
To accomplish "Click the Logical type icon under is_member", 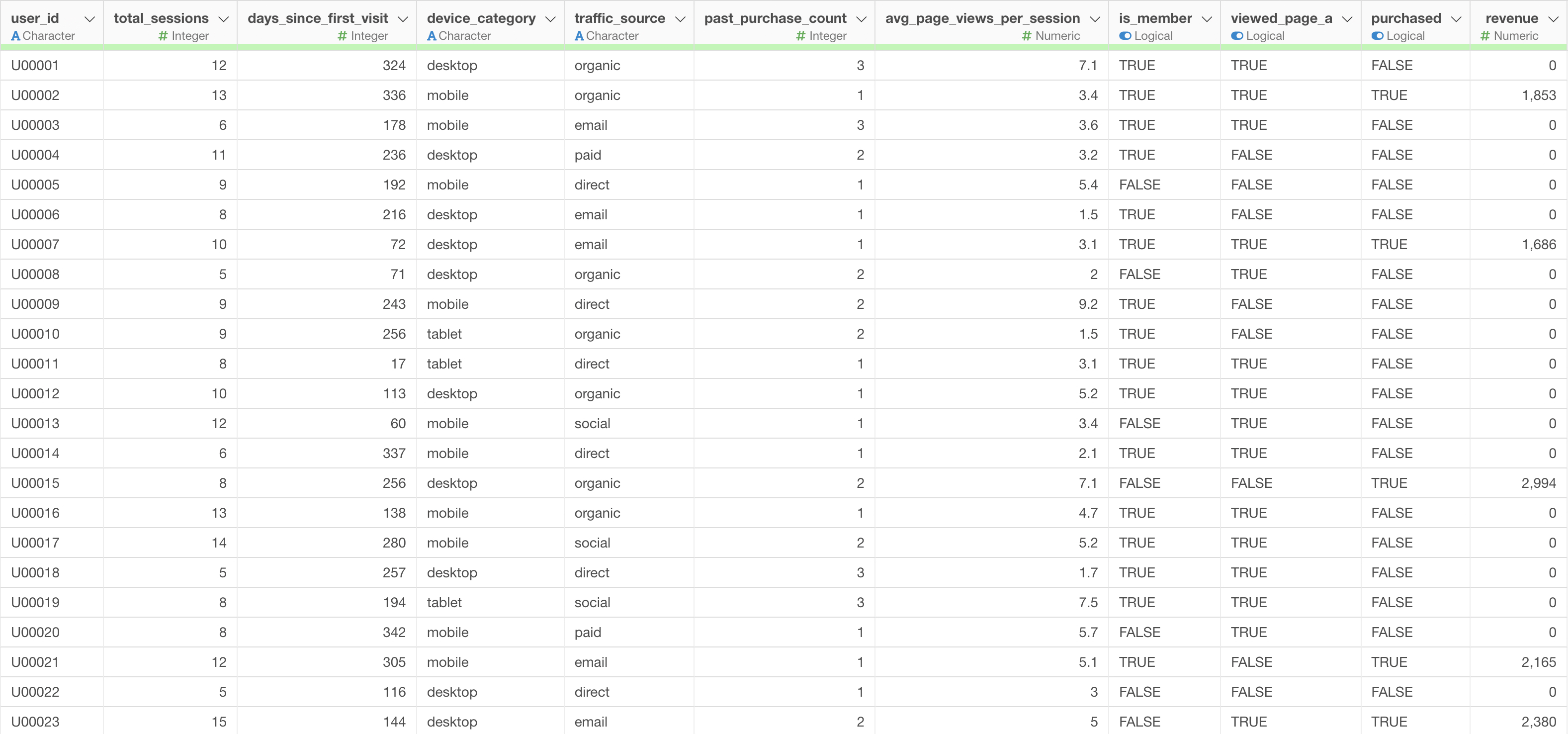I will pyautogui.click(x=1125, y=36).
